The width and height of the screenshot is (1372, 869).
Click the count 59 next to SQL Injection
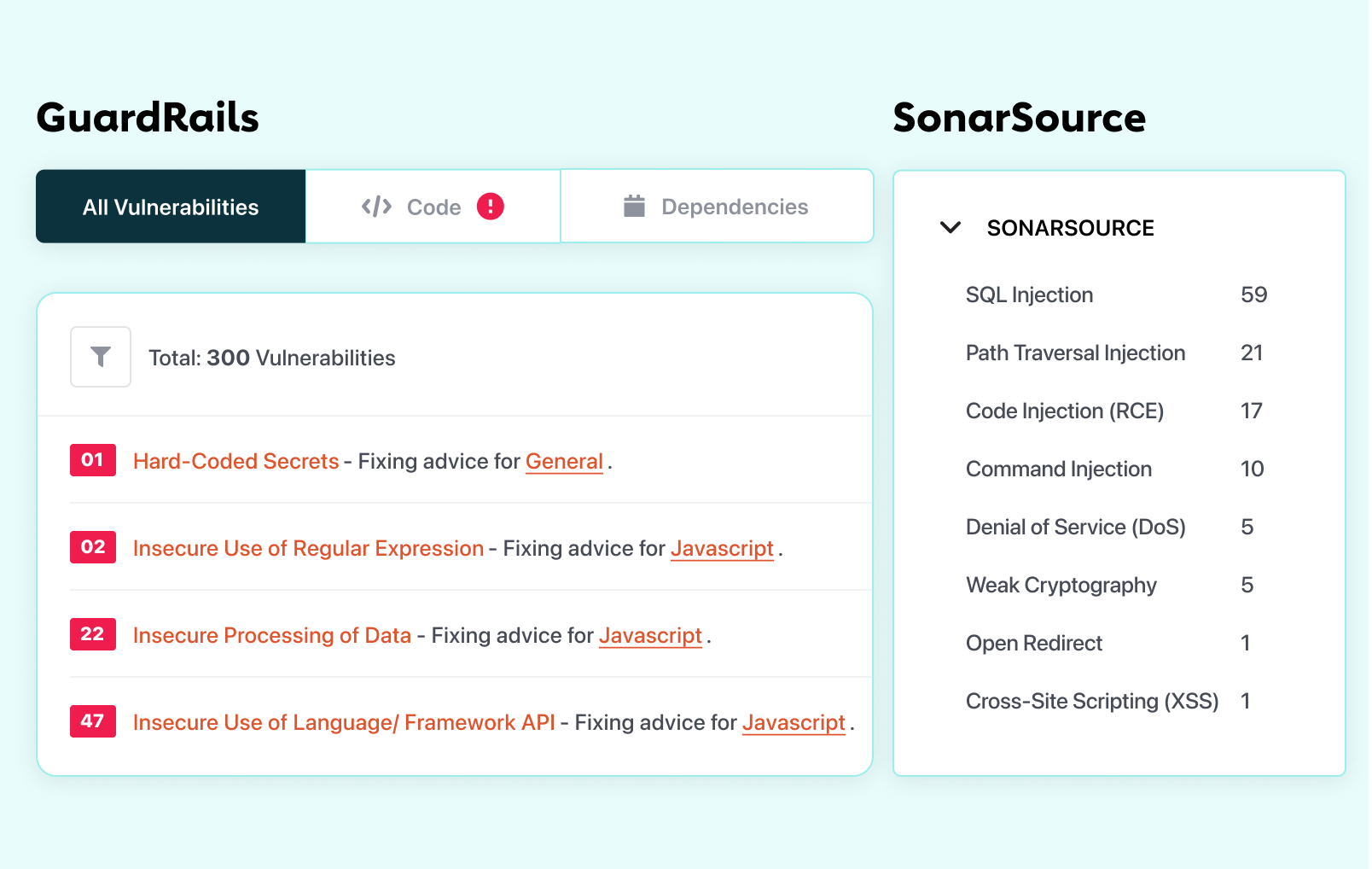coord(1254,294)
